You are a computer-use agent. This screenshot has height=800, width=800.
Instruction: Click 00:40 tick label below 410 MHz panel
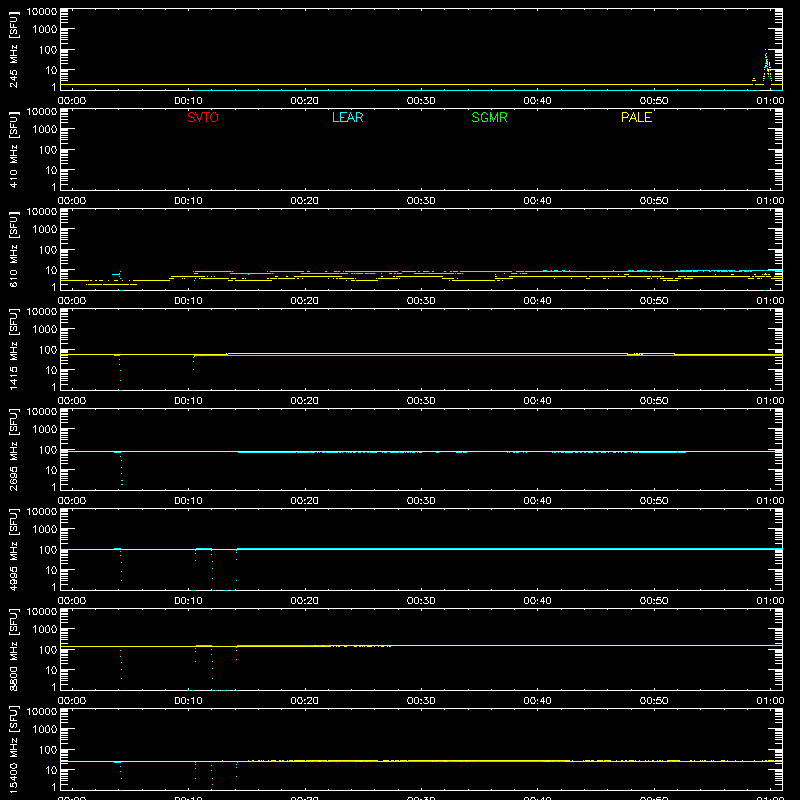click(537, 201)
